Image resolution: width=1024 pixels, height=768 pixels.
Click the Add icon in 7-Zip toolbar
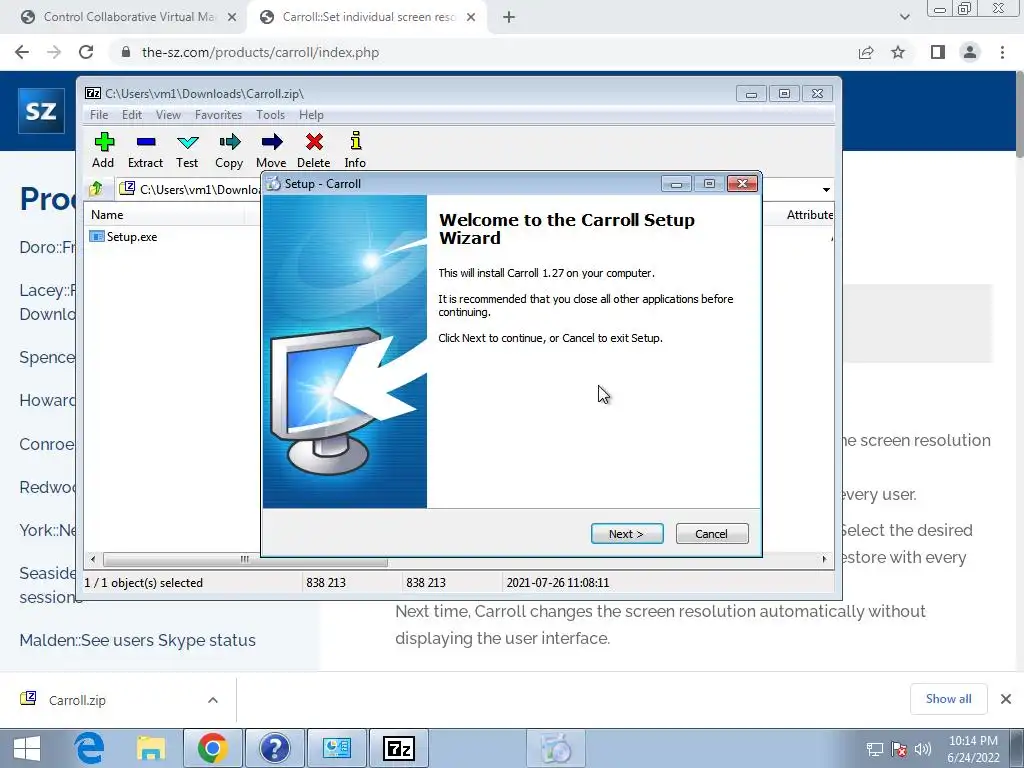click(103, 150)
